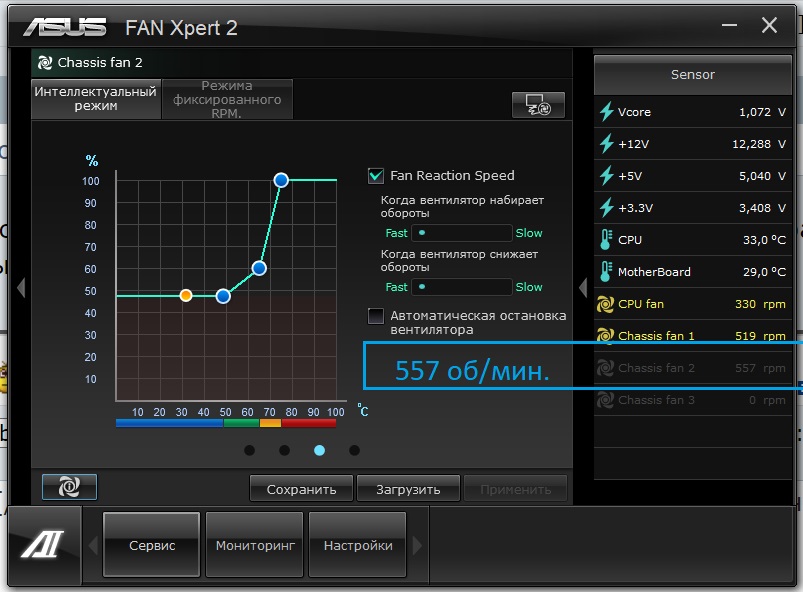The image size is (803, 592).
Task: Click the fan icon beside Chassis fan 2 title
Action: coord(45,62)
